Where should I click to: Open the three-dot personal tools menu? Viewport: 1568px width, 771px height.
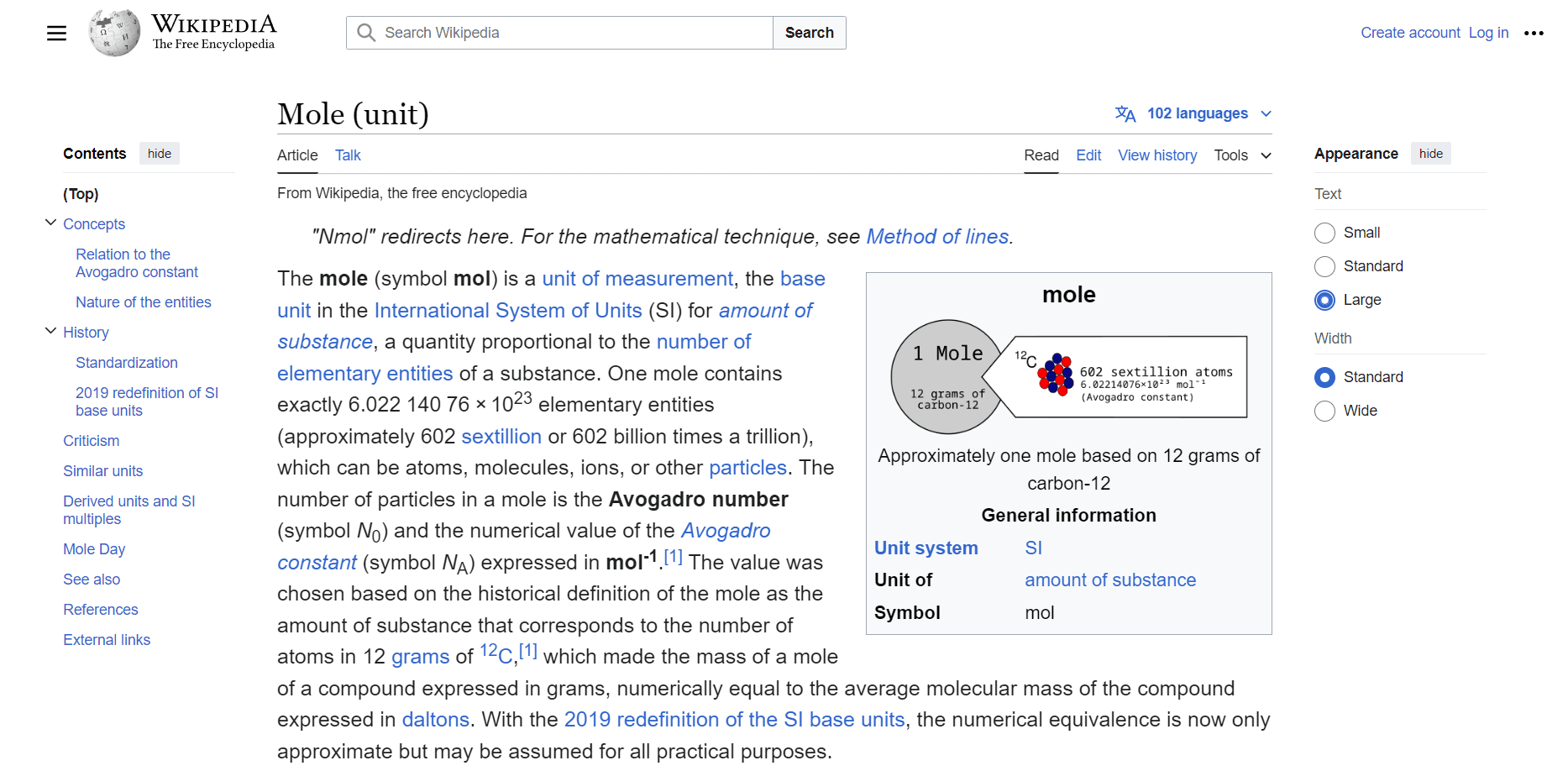click(x=1534, y=34)
